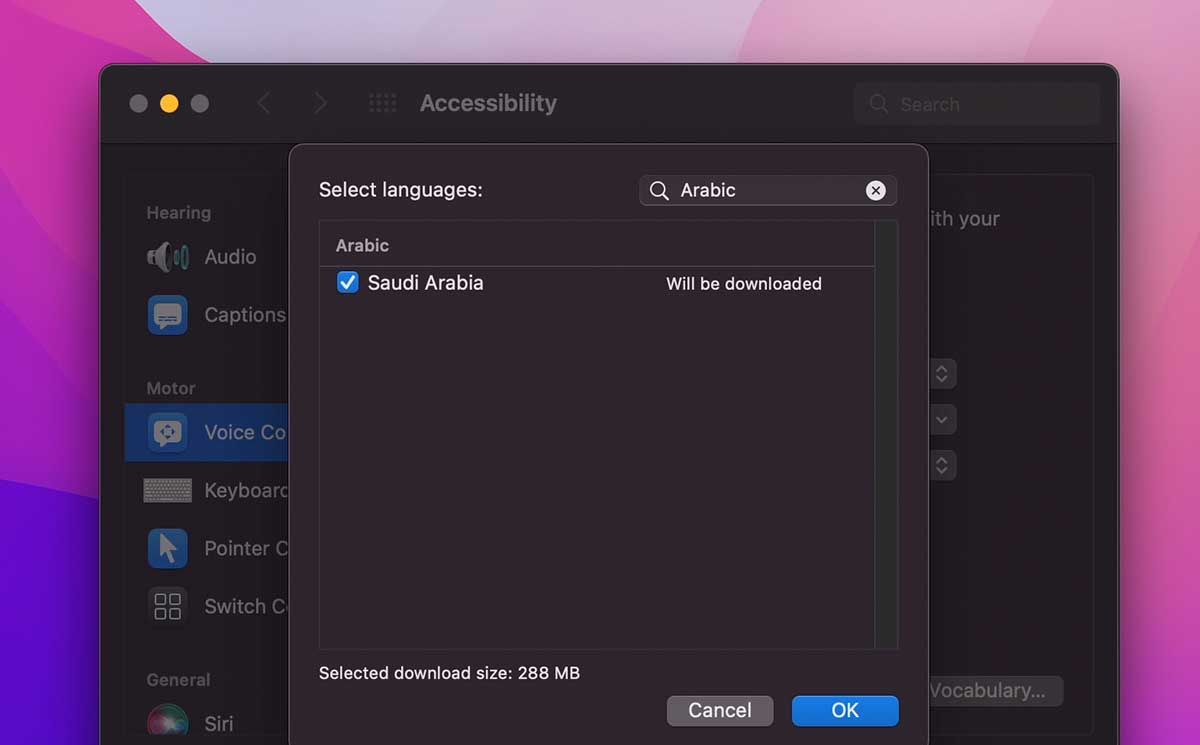Viewport: 1200px width, 745px height.
Task: Open the Vocabulary settings
Action: [x=994, y=690]
